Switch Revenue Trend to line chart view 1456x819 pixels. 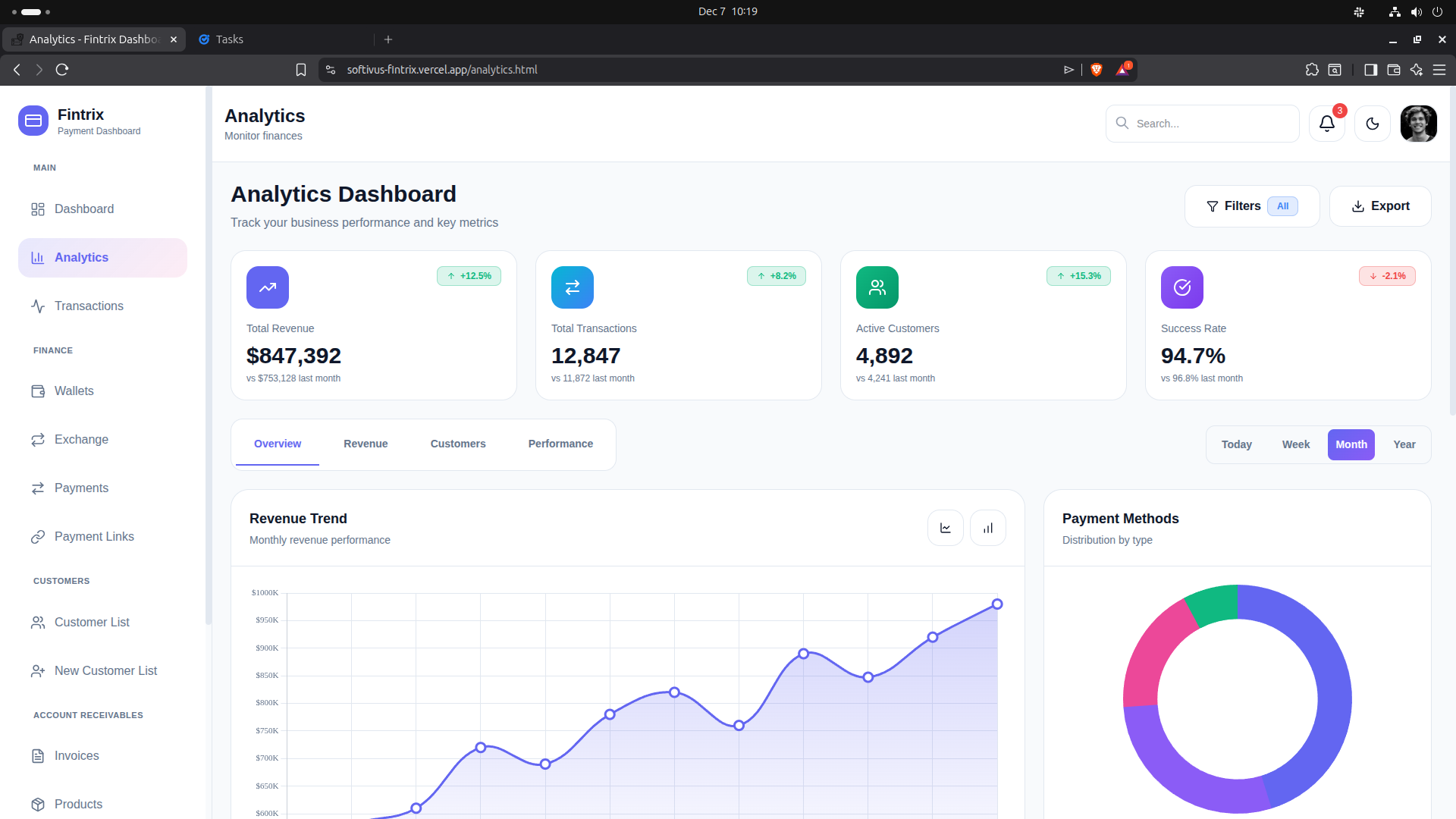pos(945,527)
